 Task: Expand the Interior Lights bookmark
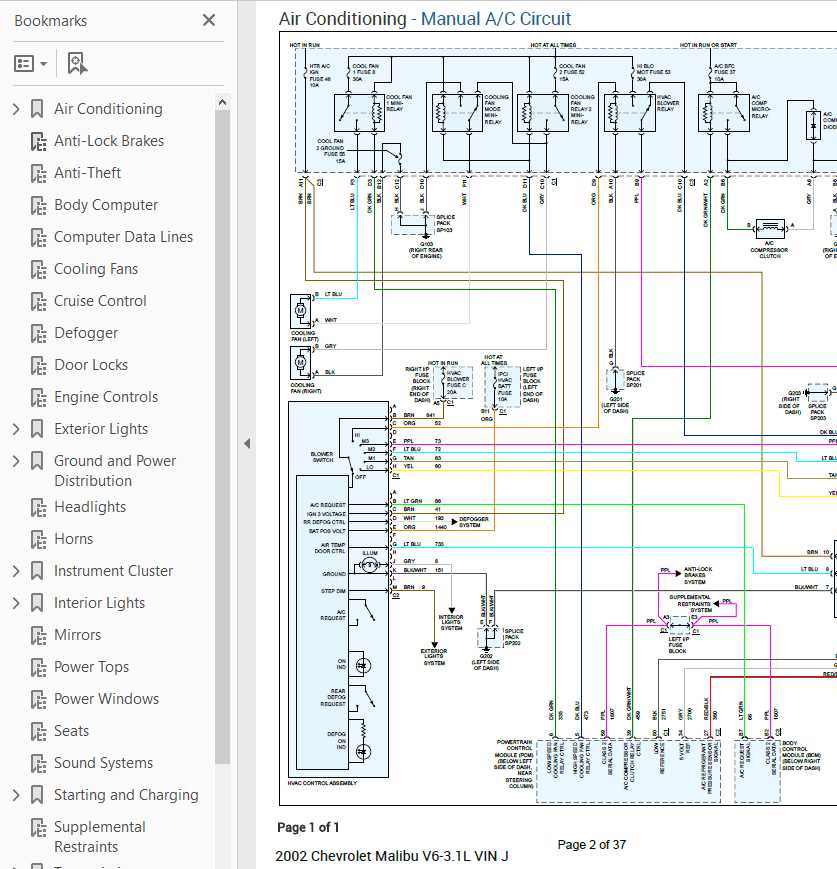(x=16, y=603)
